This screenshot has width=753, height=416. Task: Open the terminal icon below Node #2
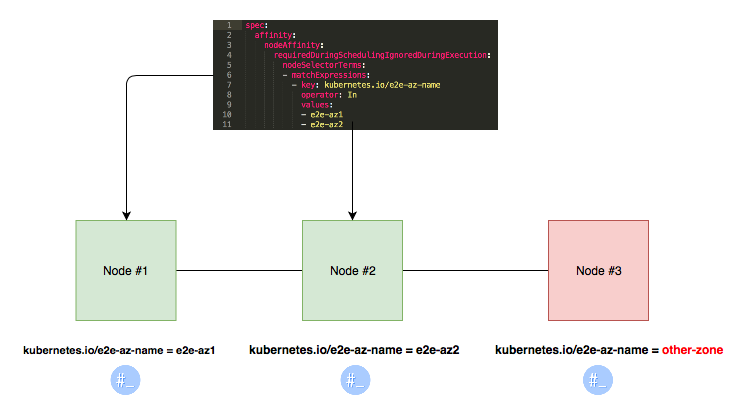(x=354, y=380)
